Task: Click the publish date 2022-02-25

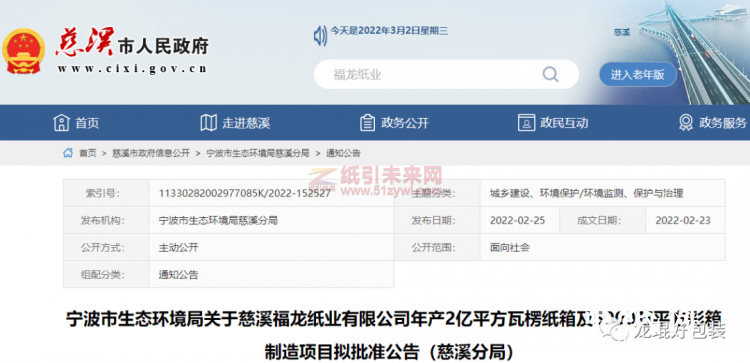Action: point(518,220)
